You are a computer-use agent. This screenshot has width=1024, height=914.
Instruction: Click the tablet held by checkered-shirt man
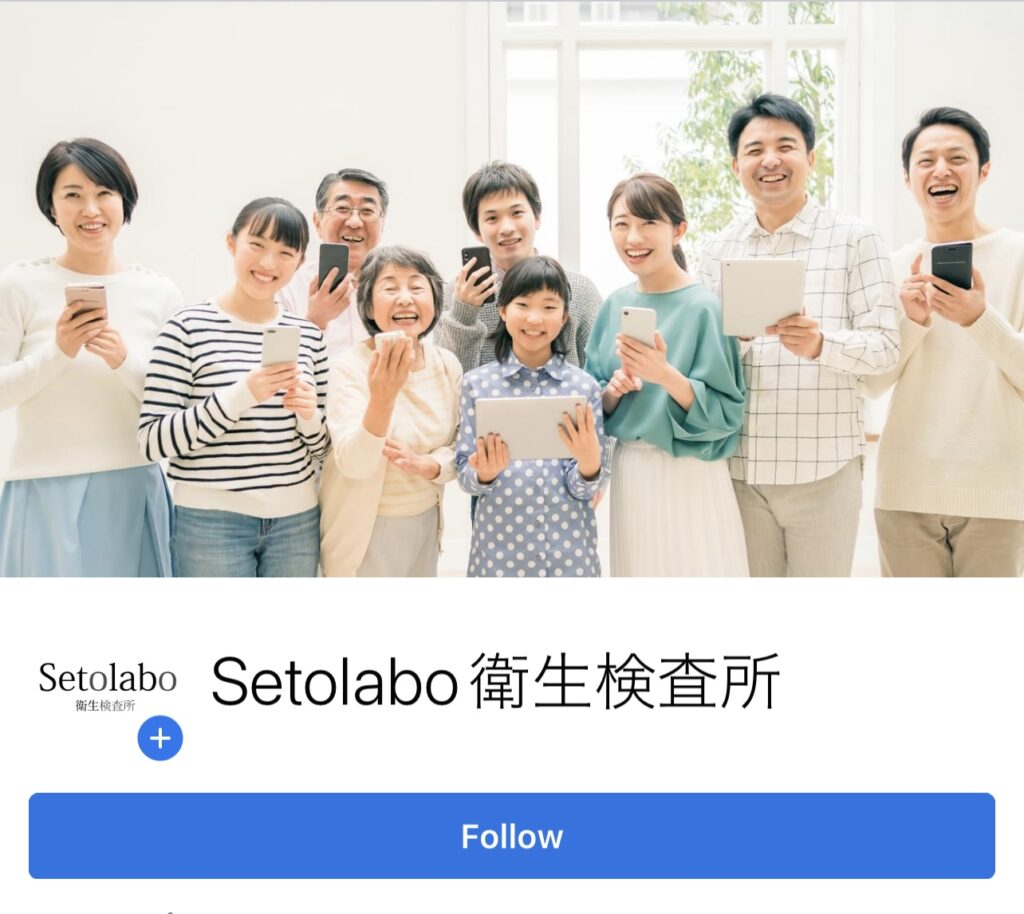[763, 296]
